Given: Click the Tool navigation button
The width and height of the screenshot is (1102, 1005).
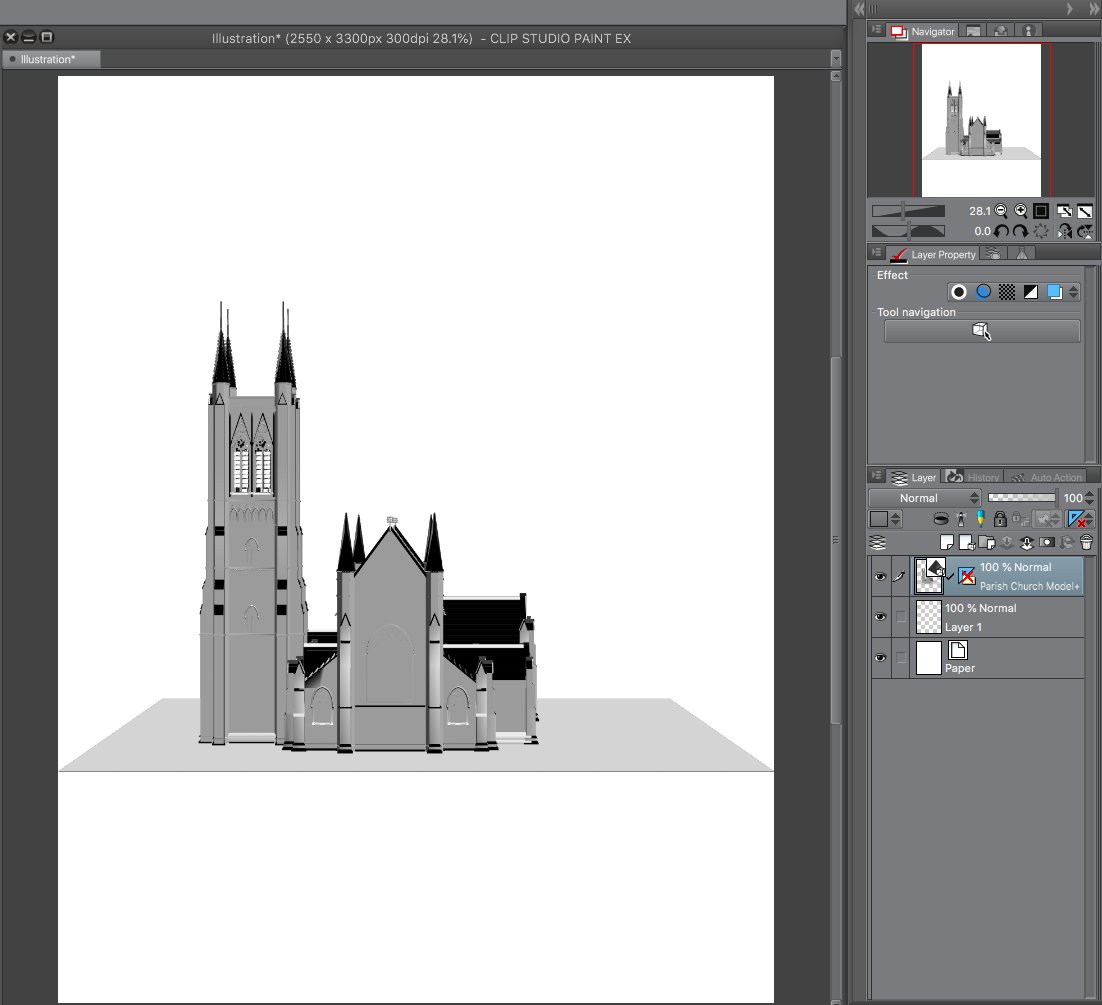Looking at the screenshot, I should [981, 332].
